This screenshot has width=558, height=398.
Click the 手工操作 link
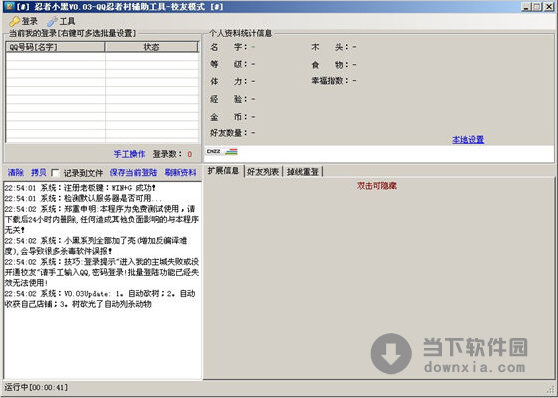coord(129,154)
